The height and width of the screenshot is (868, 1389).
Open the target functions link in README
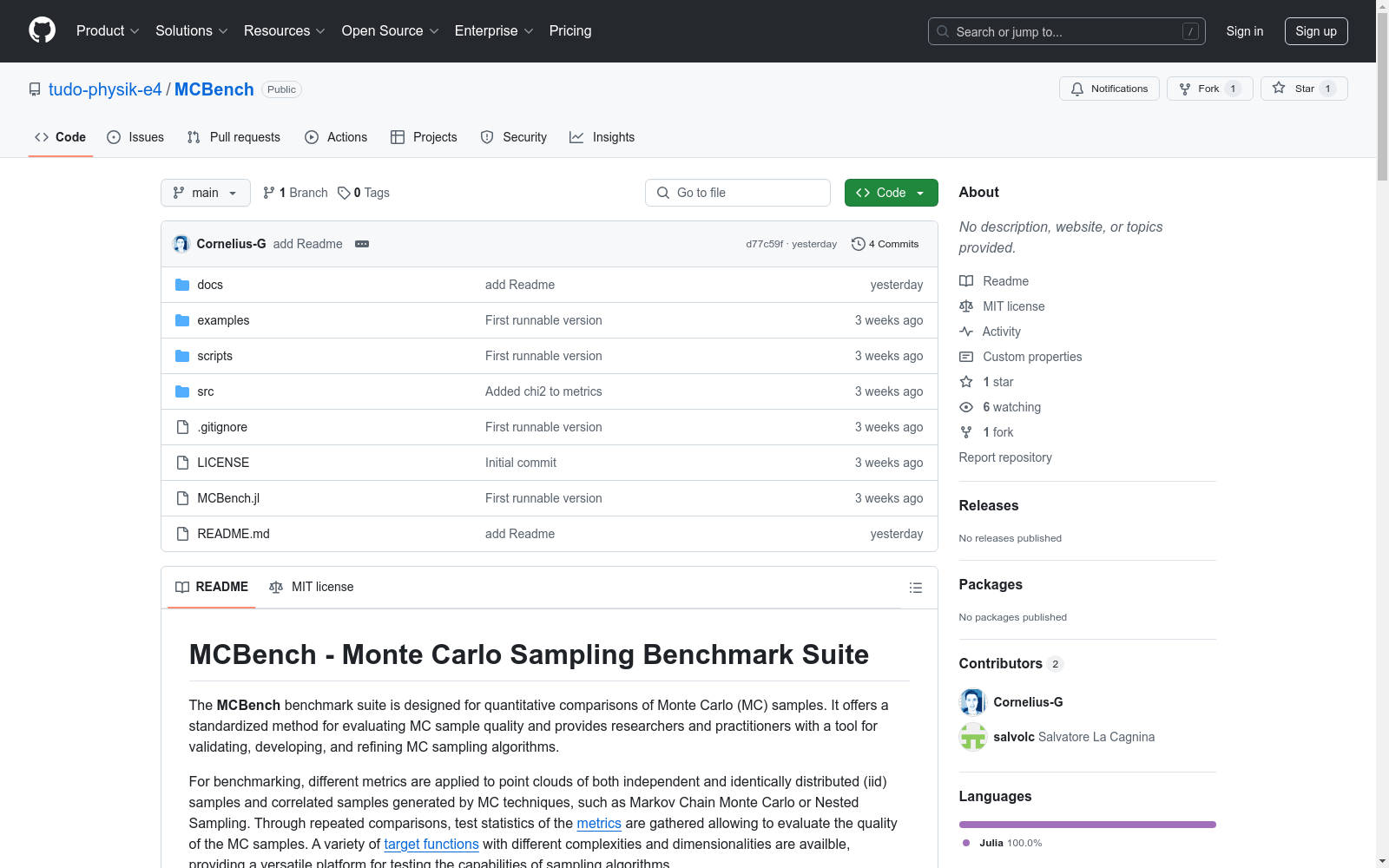coord(431,844)
